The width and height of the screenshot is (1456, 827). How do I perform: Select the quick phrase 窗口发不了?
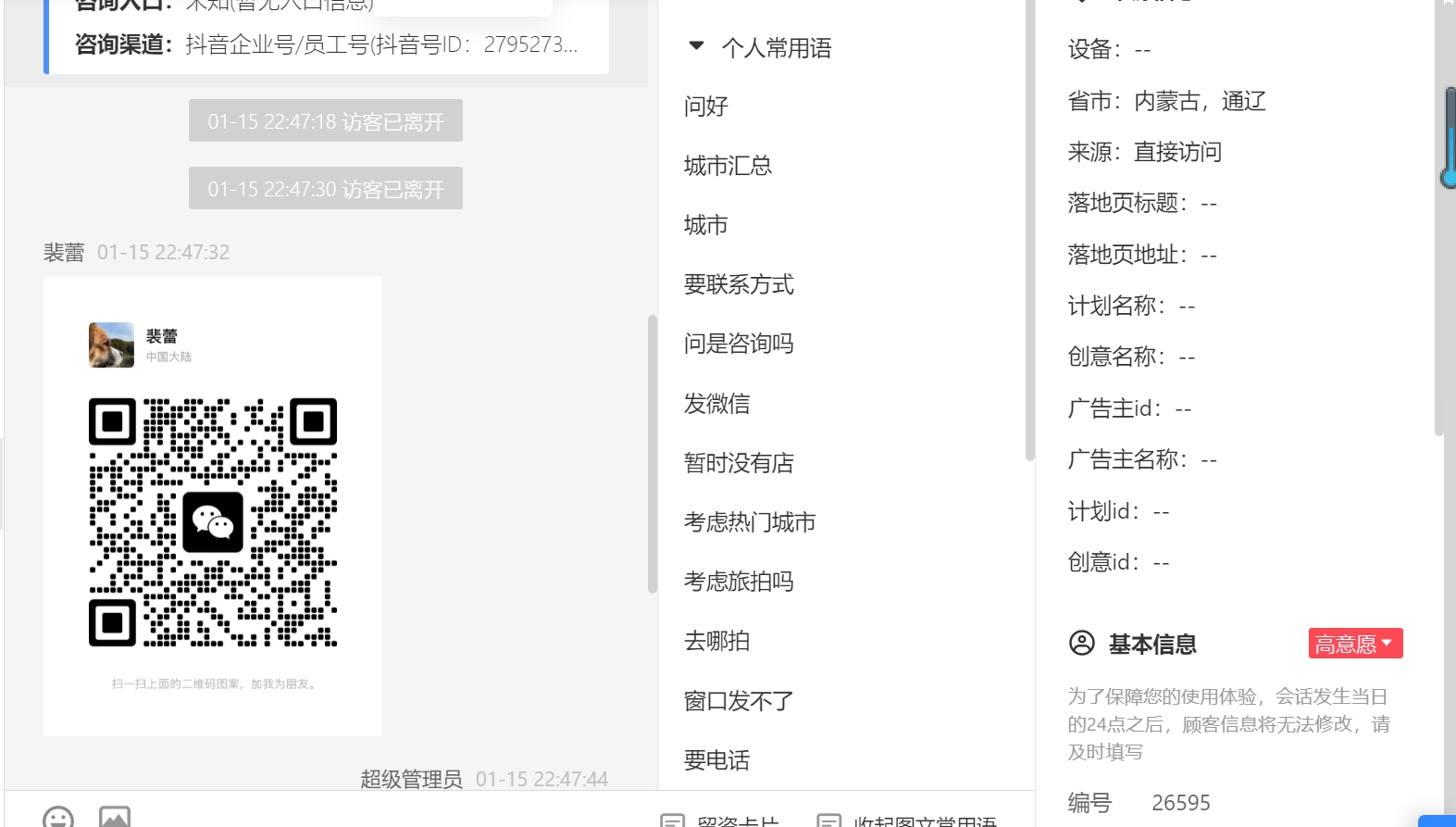[739, 701]
